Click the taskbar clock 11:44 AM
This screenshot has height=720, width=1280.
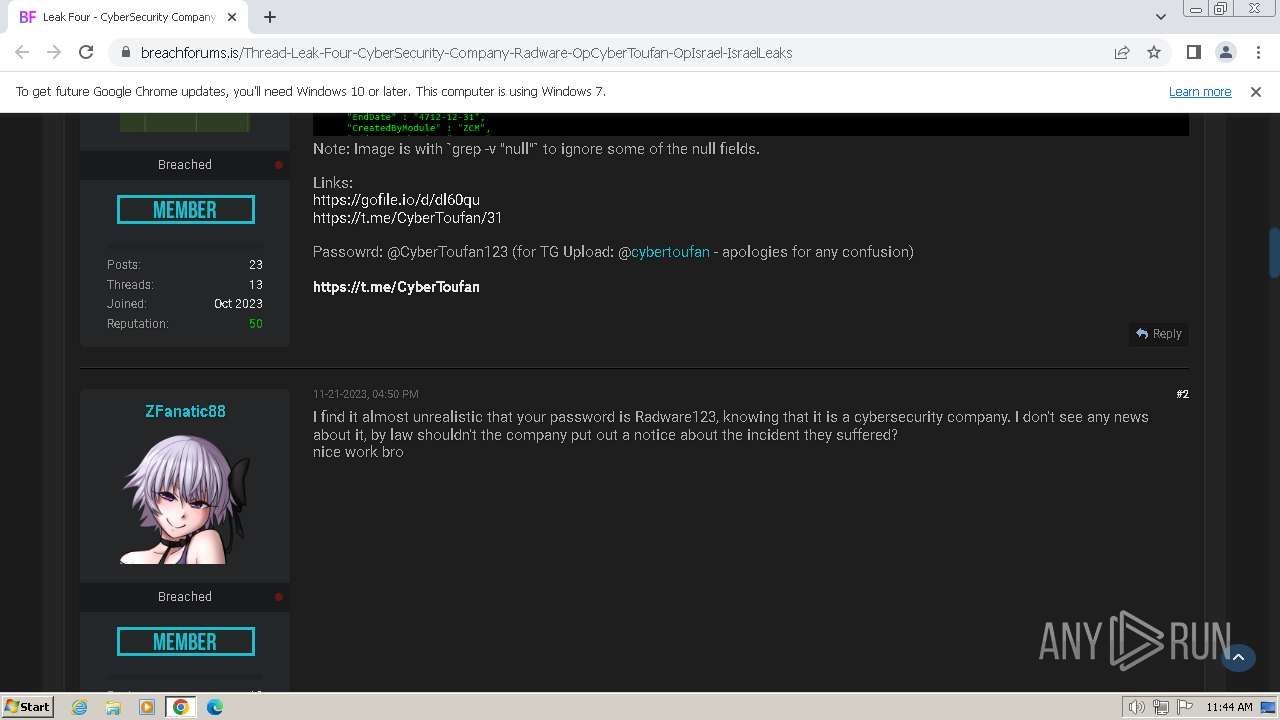(1229, 707)
